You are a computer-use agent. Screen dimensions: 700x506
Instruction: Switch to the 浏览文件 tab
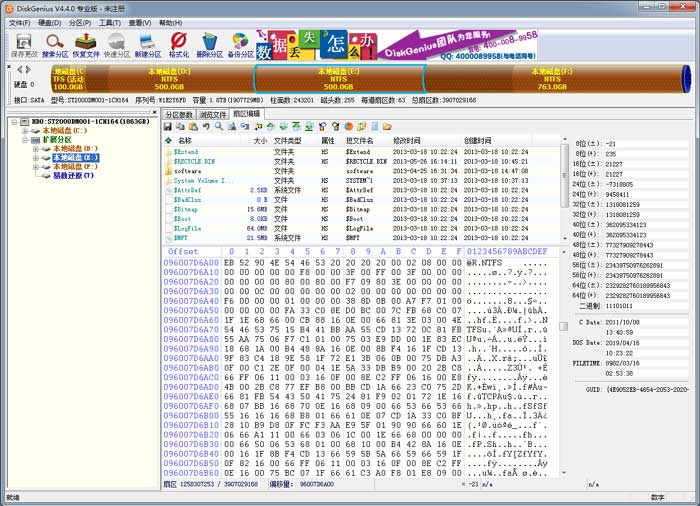point(212,115)
